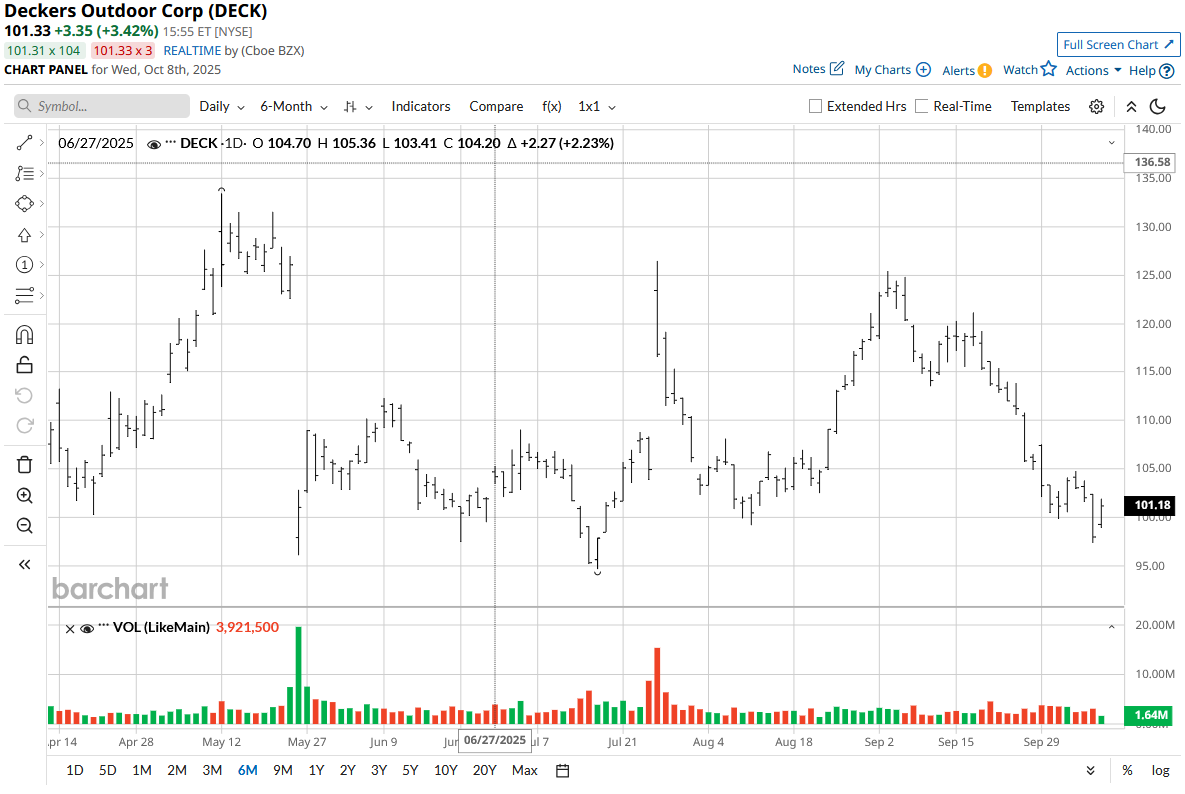Viewport: 1185px width, 794px height.
Task: Open the Indicators menu
Action: click(x=421, y=107)
